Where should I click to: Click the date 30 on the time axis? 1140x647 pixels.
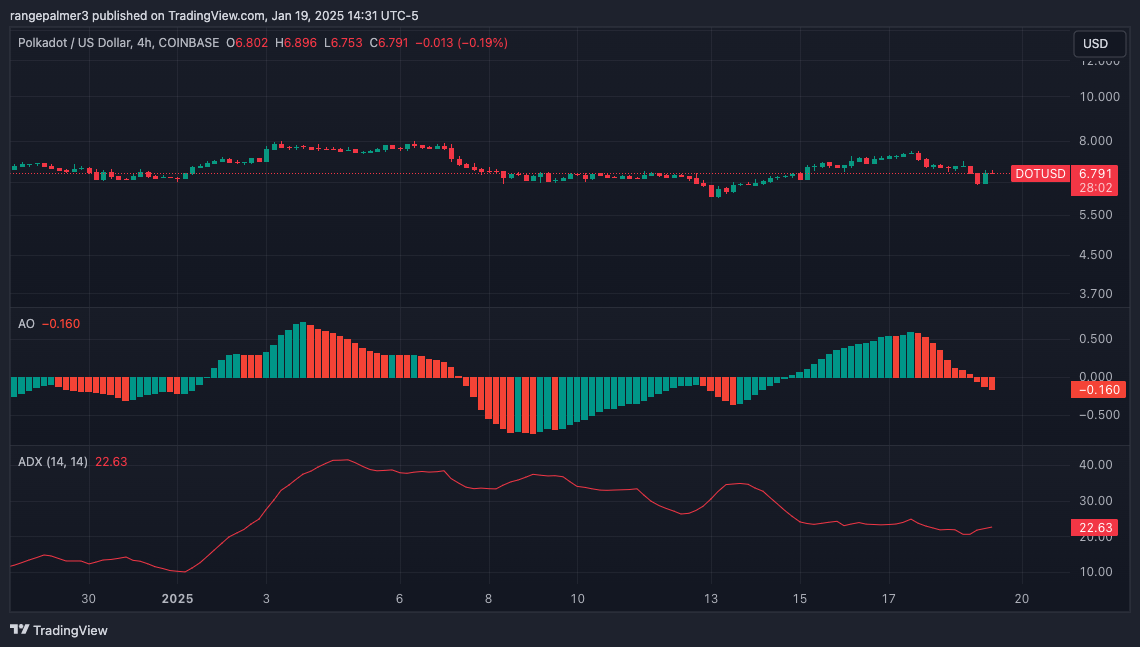click(88, 599)
